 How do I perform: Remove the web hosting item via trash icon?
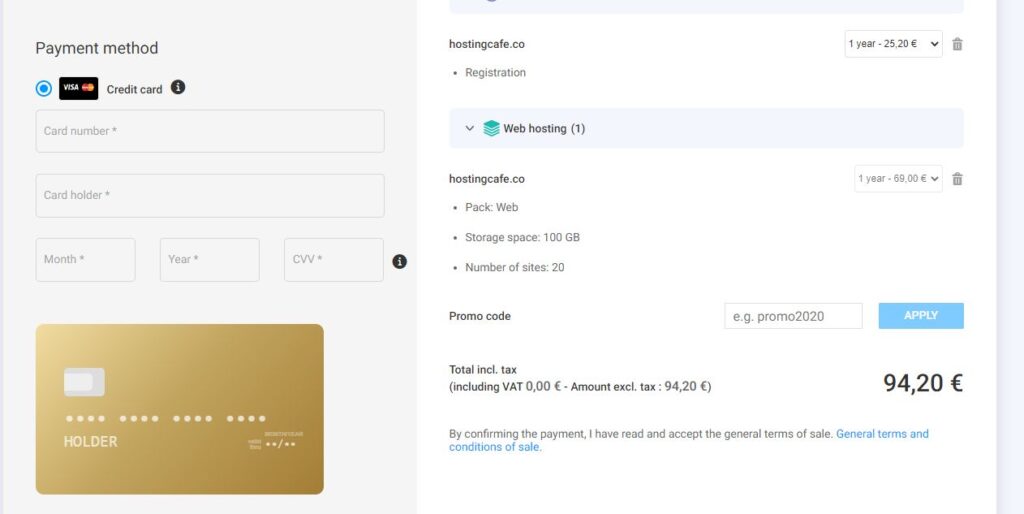click(x=957, y=179)
